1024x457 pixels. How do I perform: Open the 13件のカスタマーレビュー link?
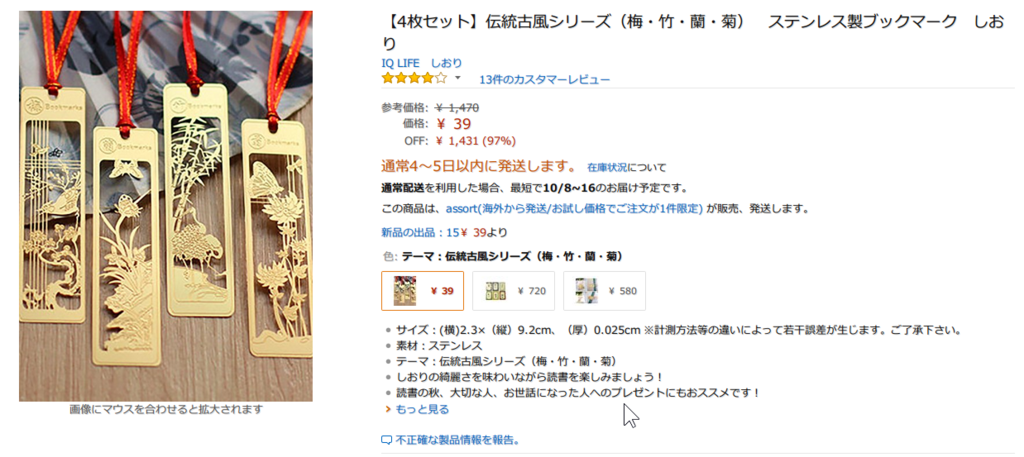pos(545,80)
